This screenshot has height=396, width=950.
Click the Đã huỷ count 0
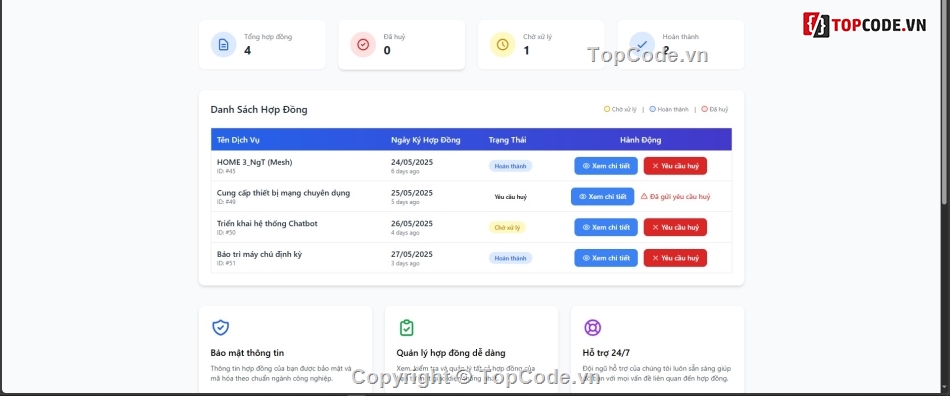[387, 50]
